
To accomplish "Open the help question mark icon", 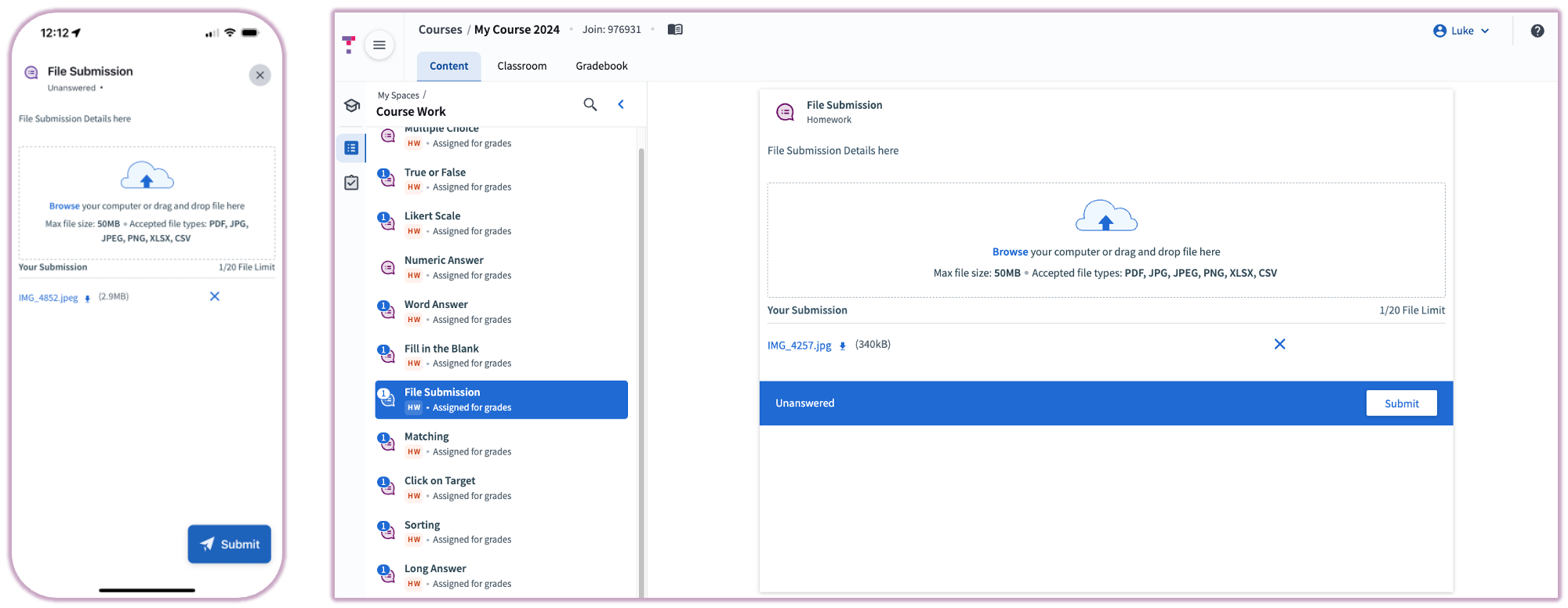I will pos(1537,31).
